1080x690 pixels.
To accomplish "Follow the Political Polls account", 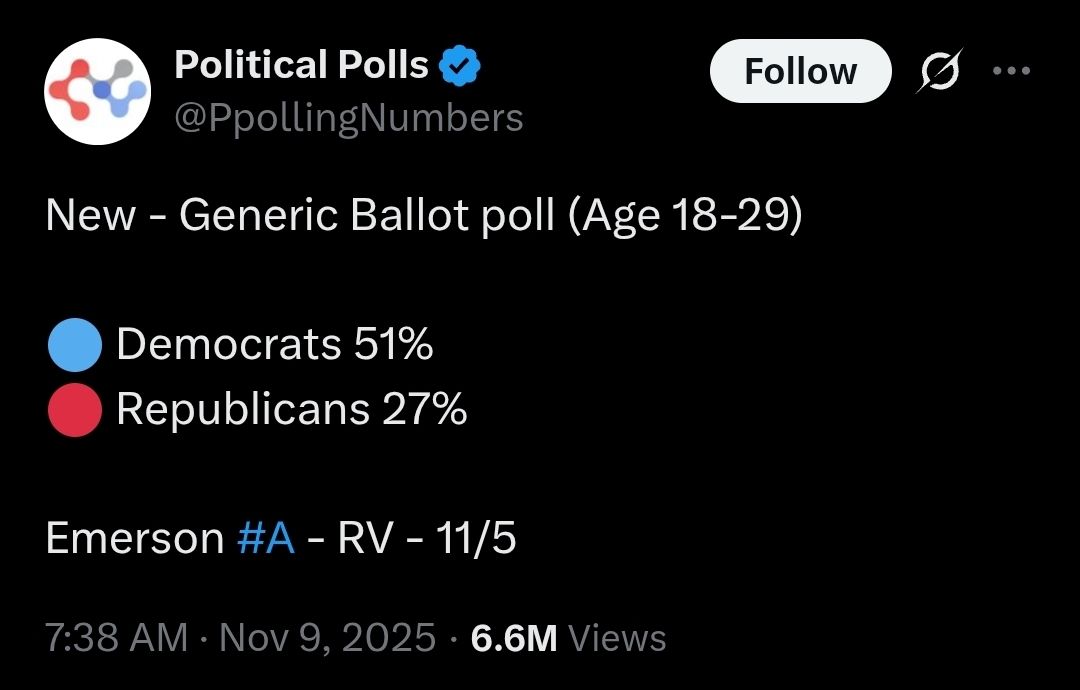I will pyautogui.click(x=800, y=71).
